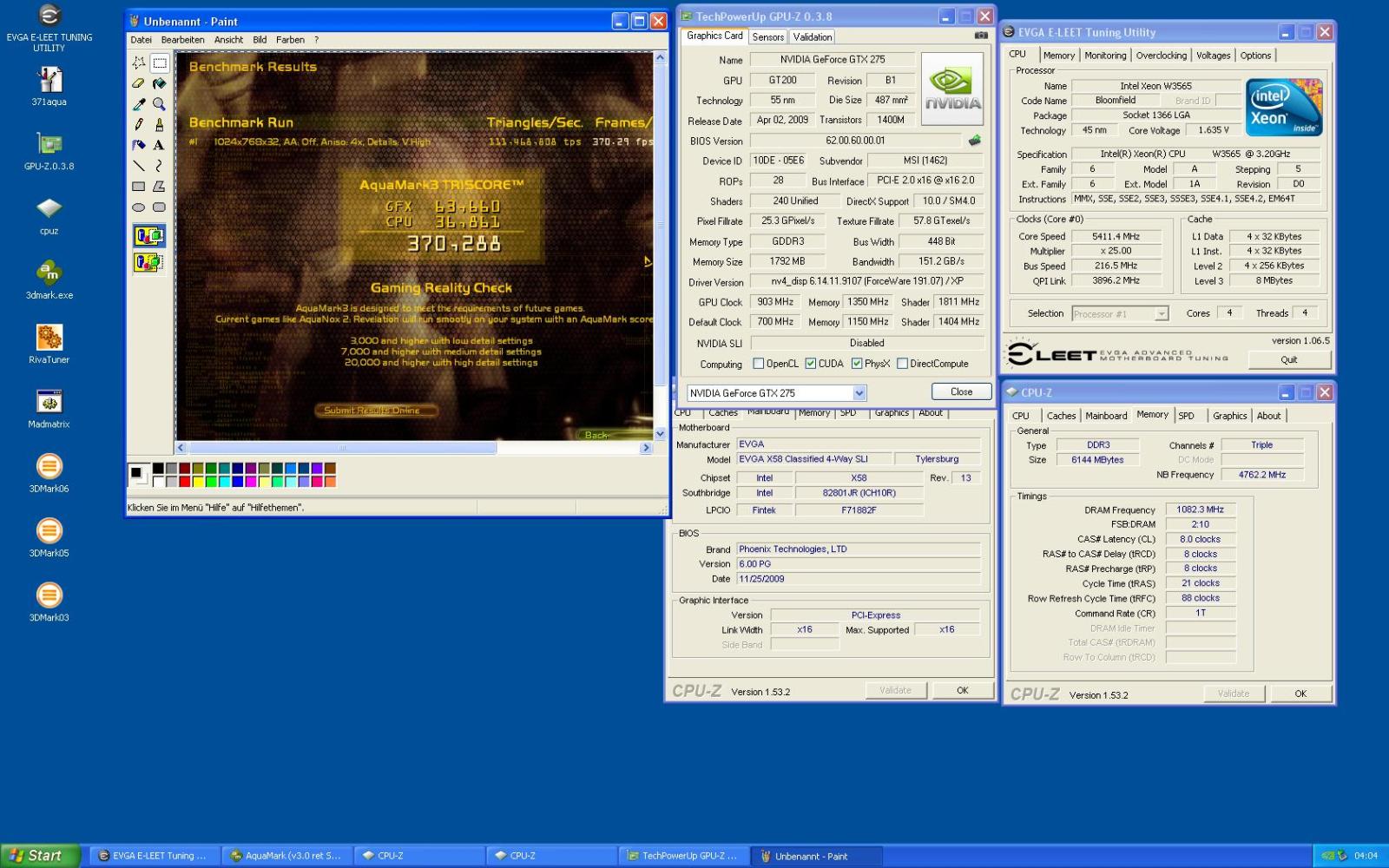
Task: Select the rectangular Select tool in Paint
Action: point(160,62)
